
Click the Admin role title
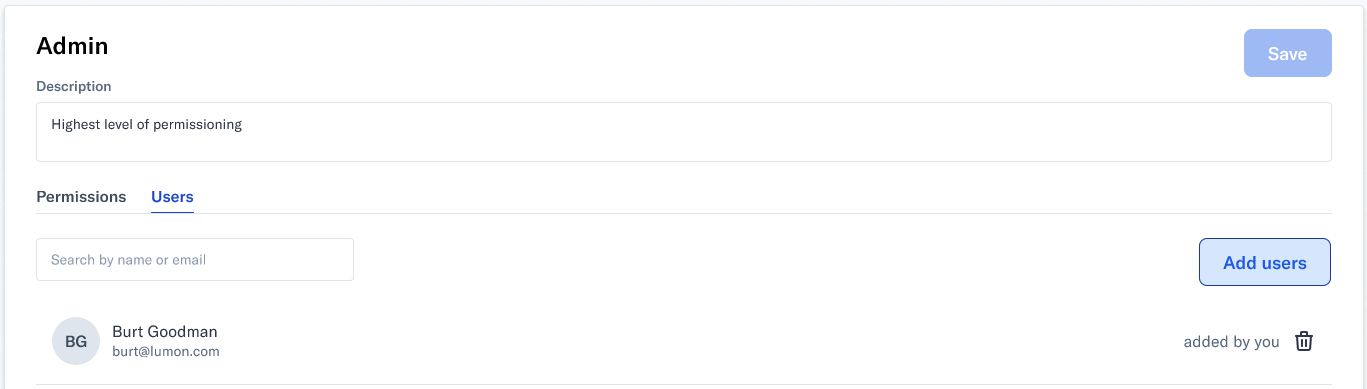[x=72, y=45]
